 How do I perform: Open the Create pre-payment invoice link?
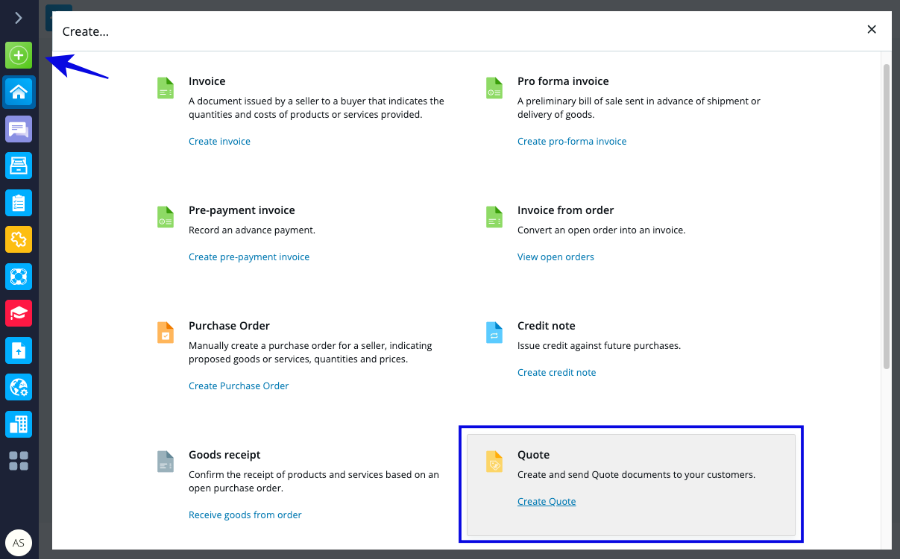tap(249, 257)
